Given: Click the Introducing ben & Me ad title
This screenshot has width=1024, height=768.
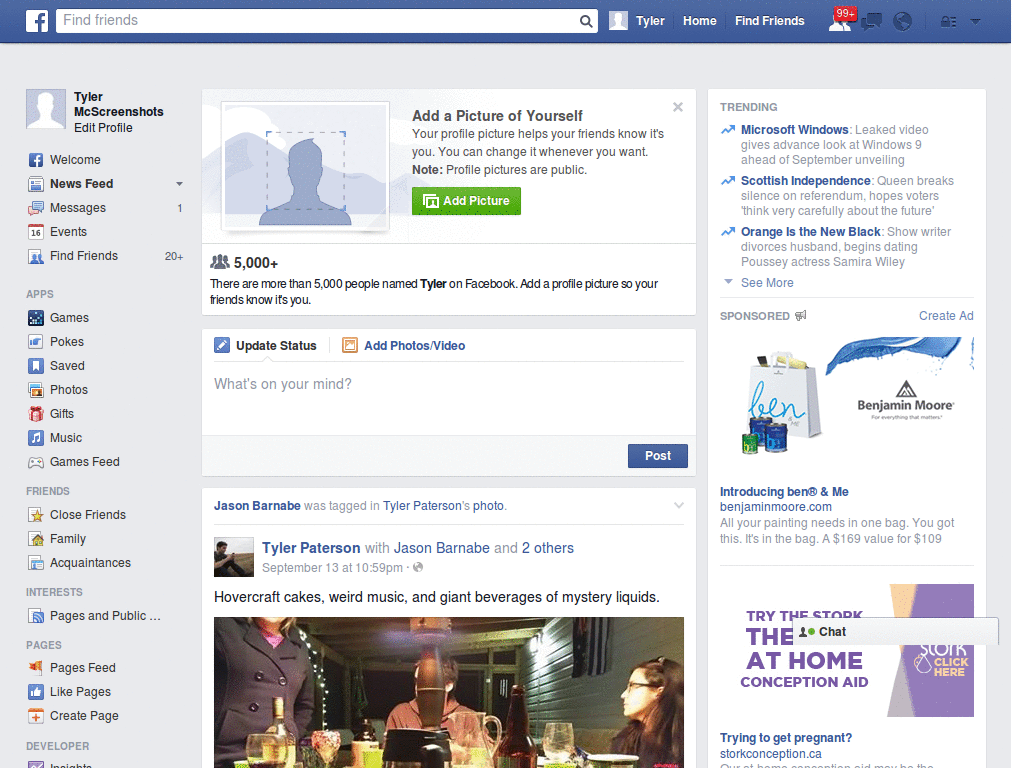Looking at the screenshot, I should point(784,492).
